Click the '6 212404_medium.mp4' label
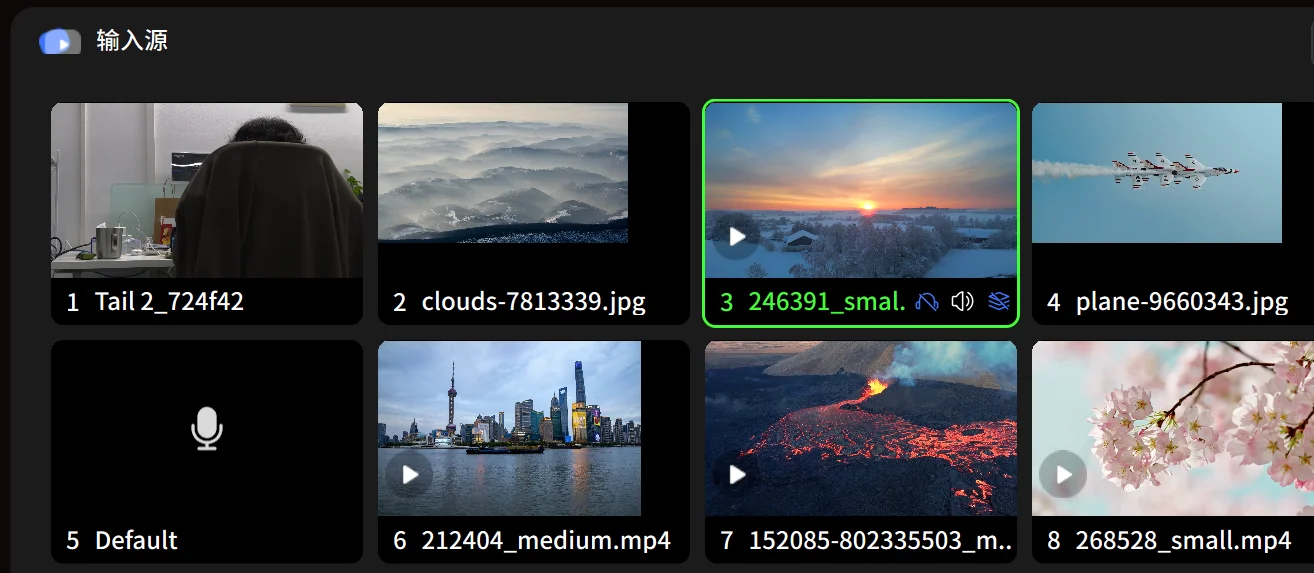Viewport: 1314px width, 573px height. [531, 541]
